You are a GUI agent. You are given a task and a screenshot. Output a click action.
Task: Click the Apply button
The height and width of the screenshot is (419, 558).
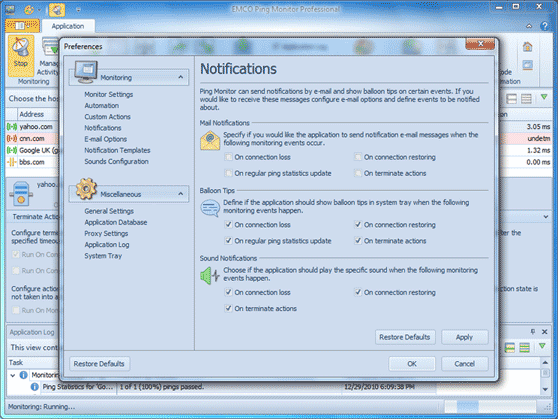pos(465,337)
